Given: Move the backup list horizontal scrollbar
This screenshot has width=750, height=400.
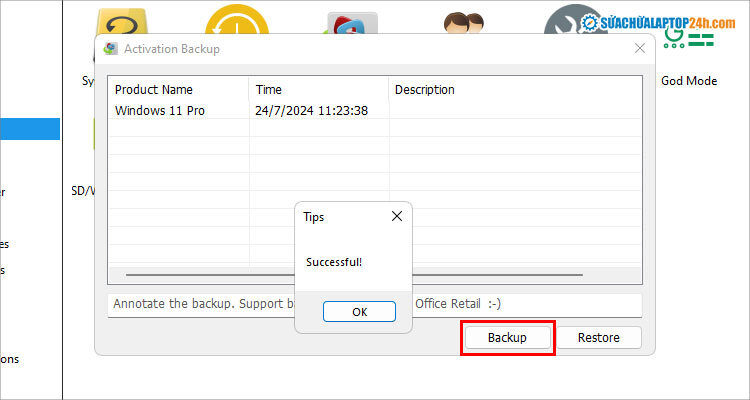Looking at the screenshot, I should pyautogui.click(x=354, y=275).
